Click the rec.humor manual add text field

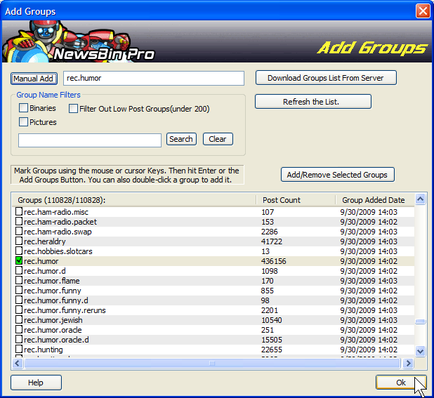point(154,78)
